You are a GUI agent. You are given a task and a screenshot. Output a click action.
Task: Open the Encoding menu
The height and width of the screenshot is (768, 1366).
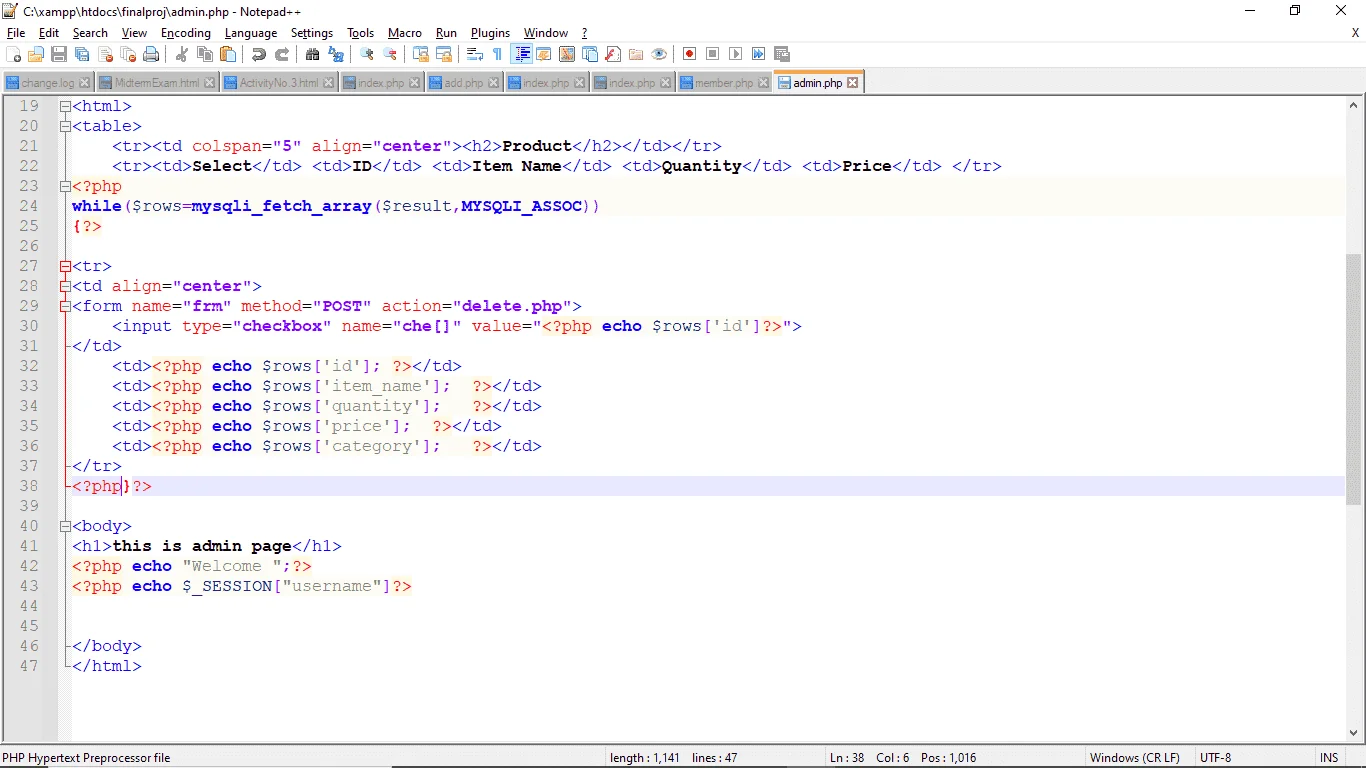(x=186, y=33)
